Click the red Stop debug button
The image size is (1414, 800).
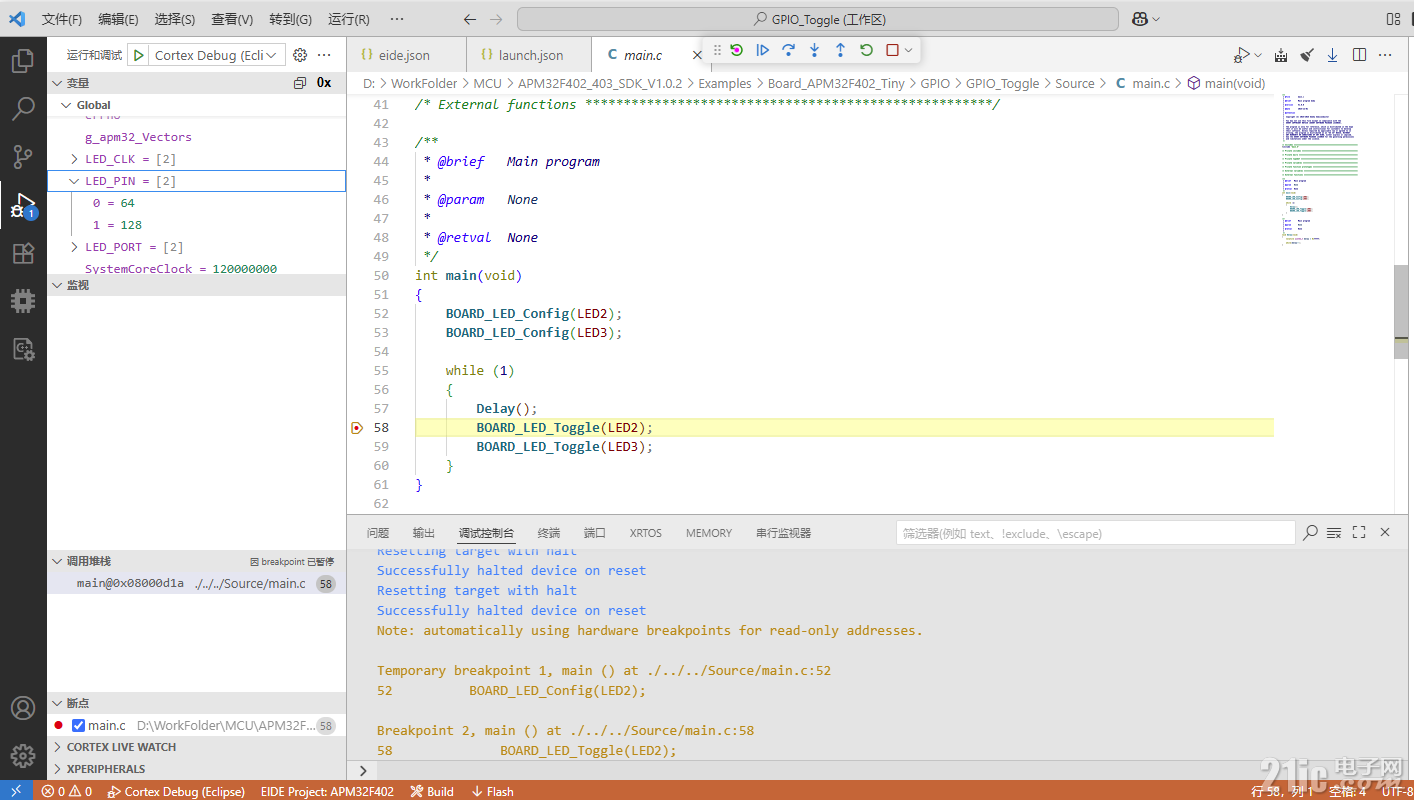(892, 50)
